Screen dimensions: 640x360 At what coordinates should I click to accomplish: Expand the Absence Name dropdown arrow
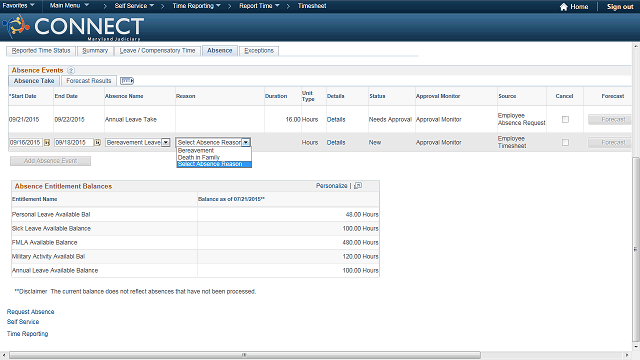click(x=166, y=142)
